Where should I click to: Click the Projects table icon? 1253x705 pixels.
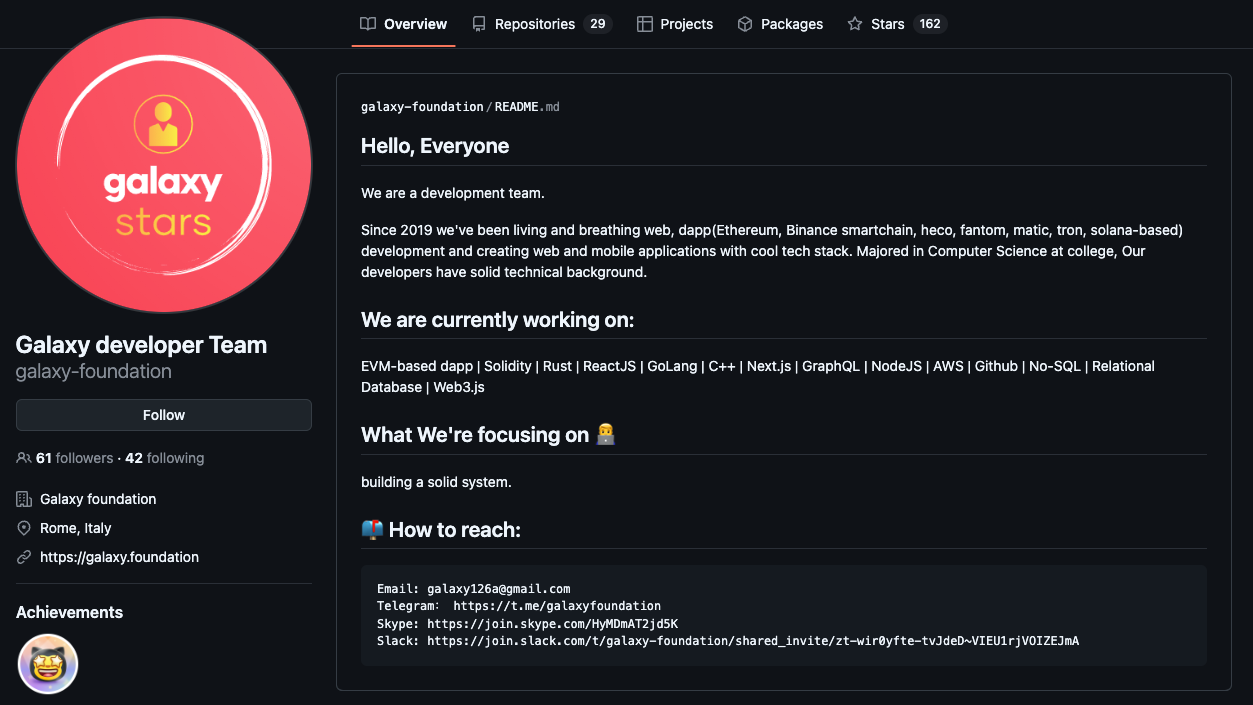click(645, 24)
